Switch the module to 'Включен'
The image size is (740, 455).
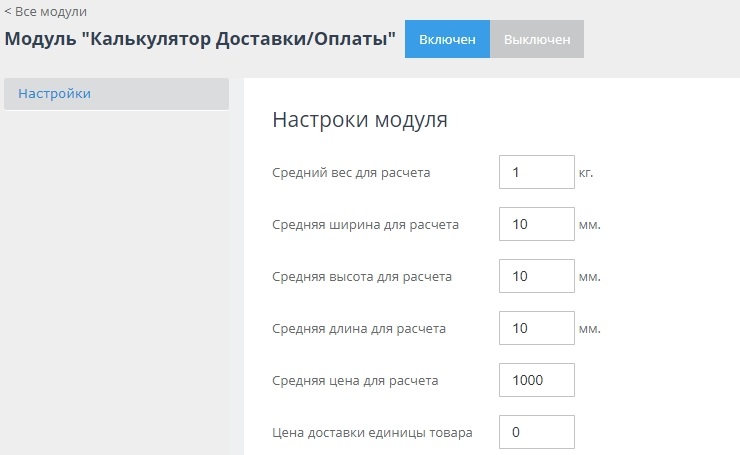(447, 39)
